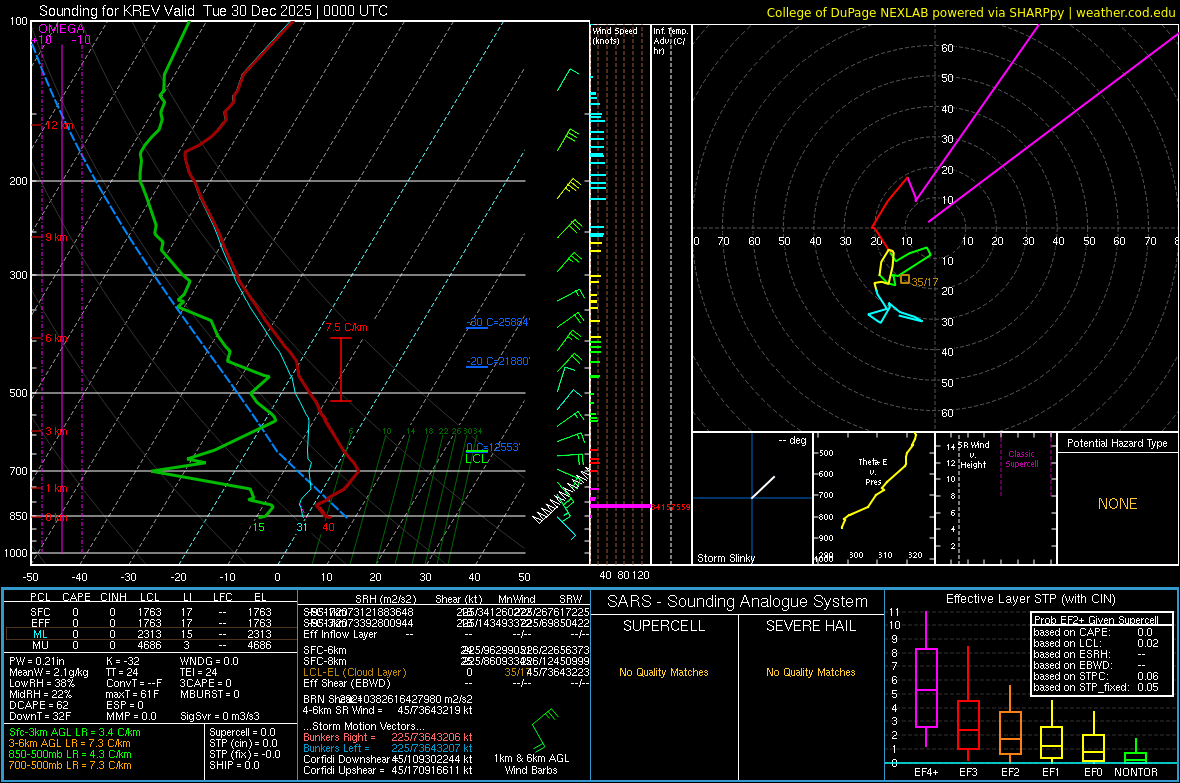The image size is (1180, 783).
Task: Click the green 'Sfc-3km AGL LR = 3.4 C/km' line
Action: [75, 733]
